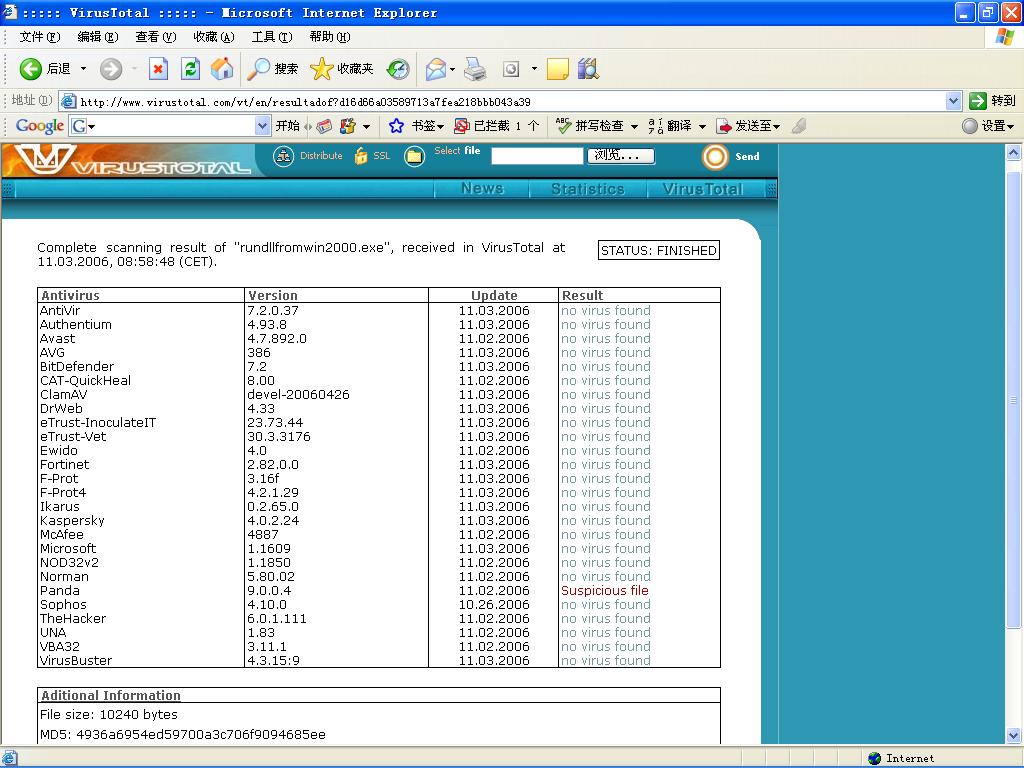Open Google Bookmarks blue star icon
This screenshot has width=1024, height=768.
coord(396,126)
